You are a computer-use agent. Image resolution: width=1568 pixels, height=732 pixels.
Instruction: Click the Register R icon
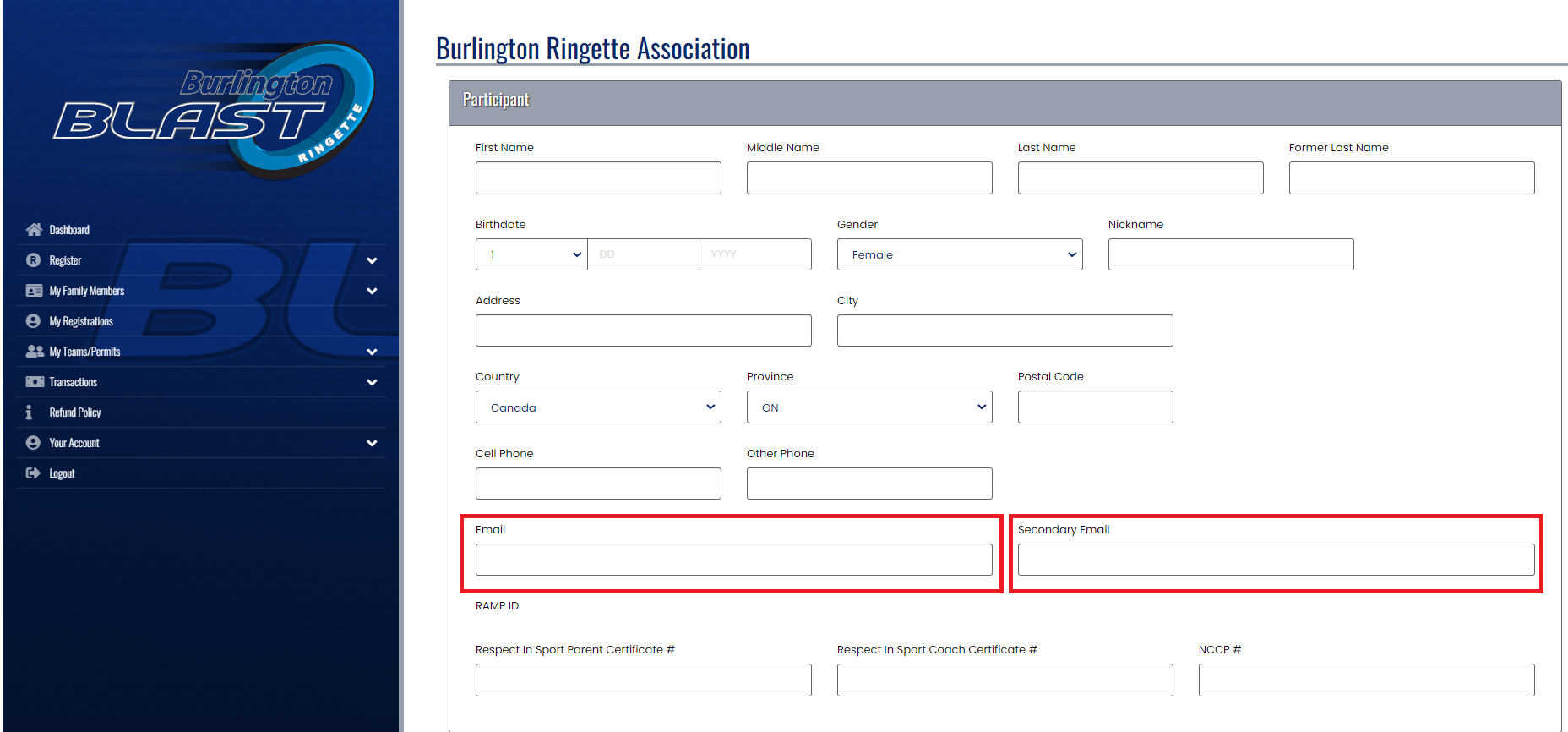(x=34, y=260)
